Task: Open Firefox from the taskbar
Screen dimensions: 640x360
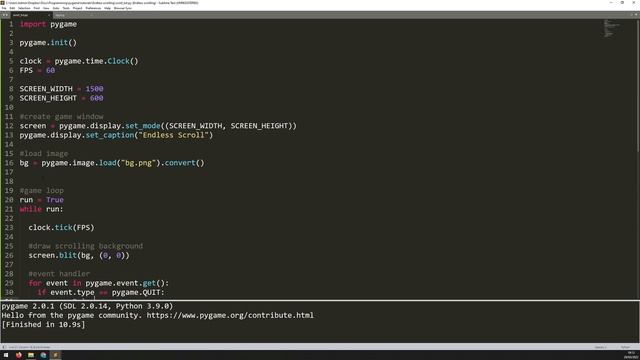Action: (x=19, y=355)
